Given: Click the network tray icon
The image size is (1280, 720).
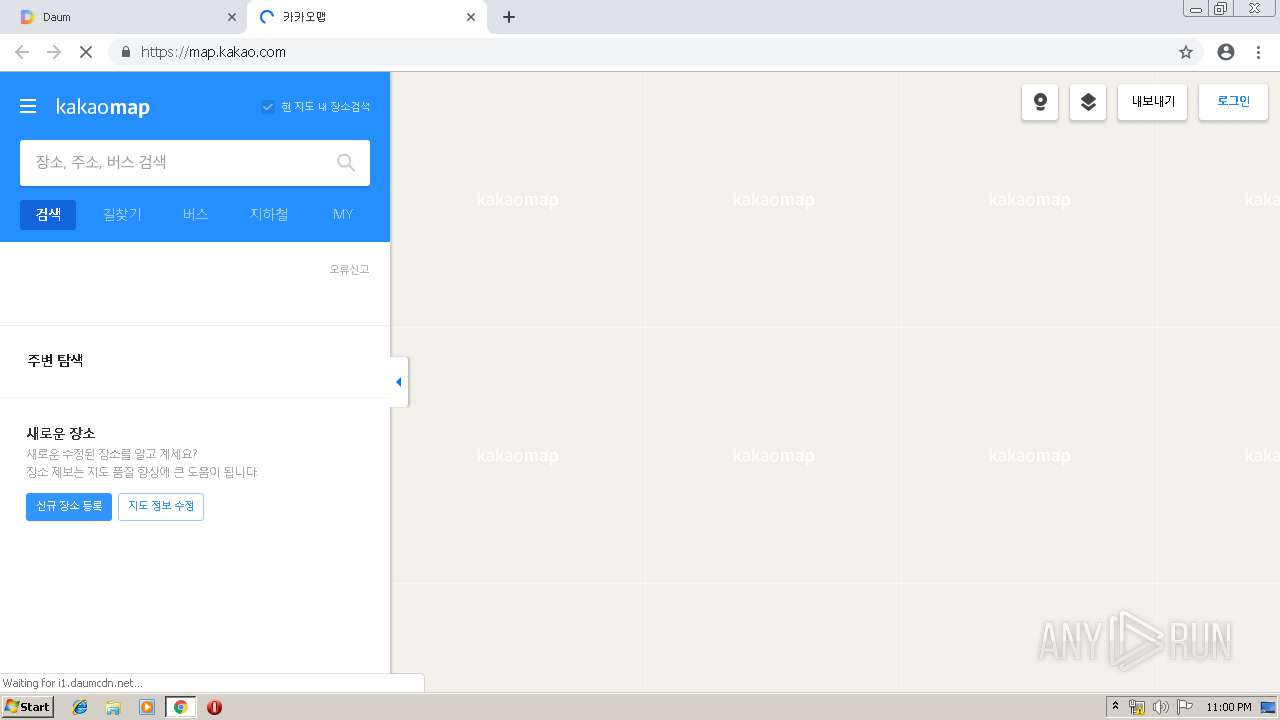Looking at the screenshot, I should pos(1137,707).
